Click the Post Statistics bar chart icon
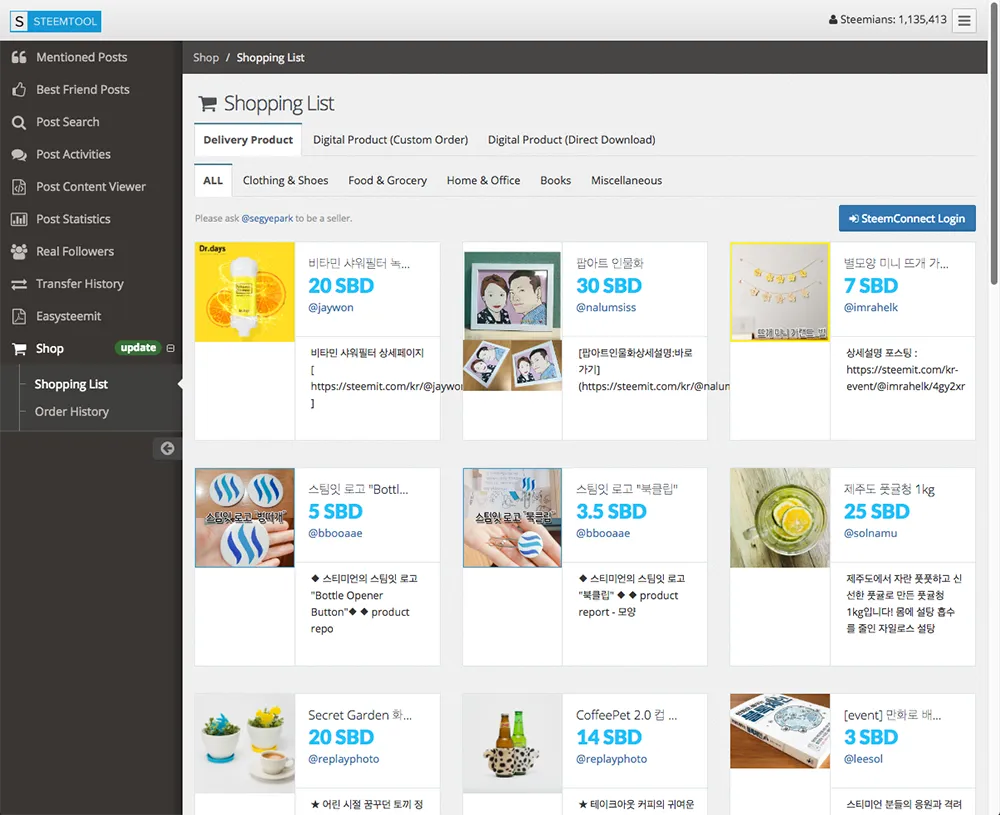 click(x=19, y=219)
